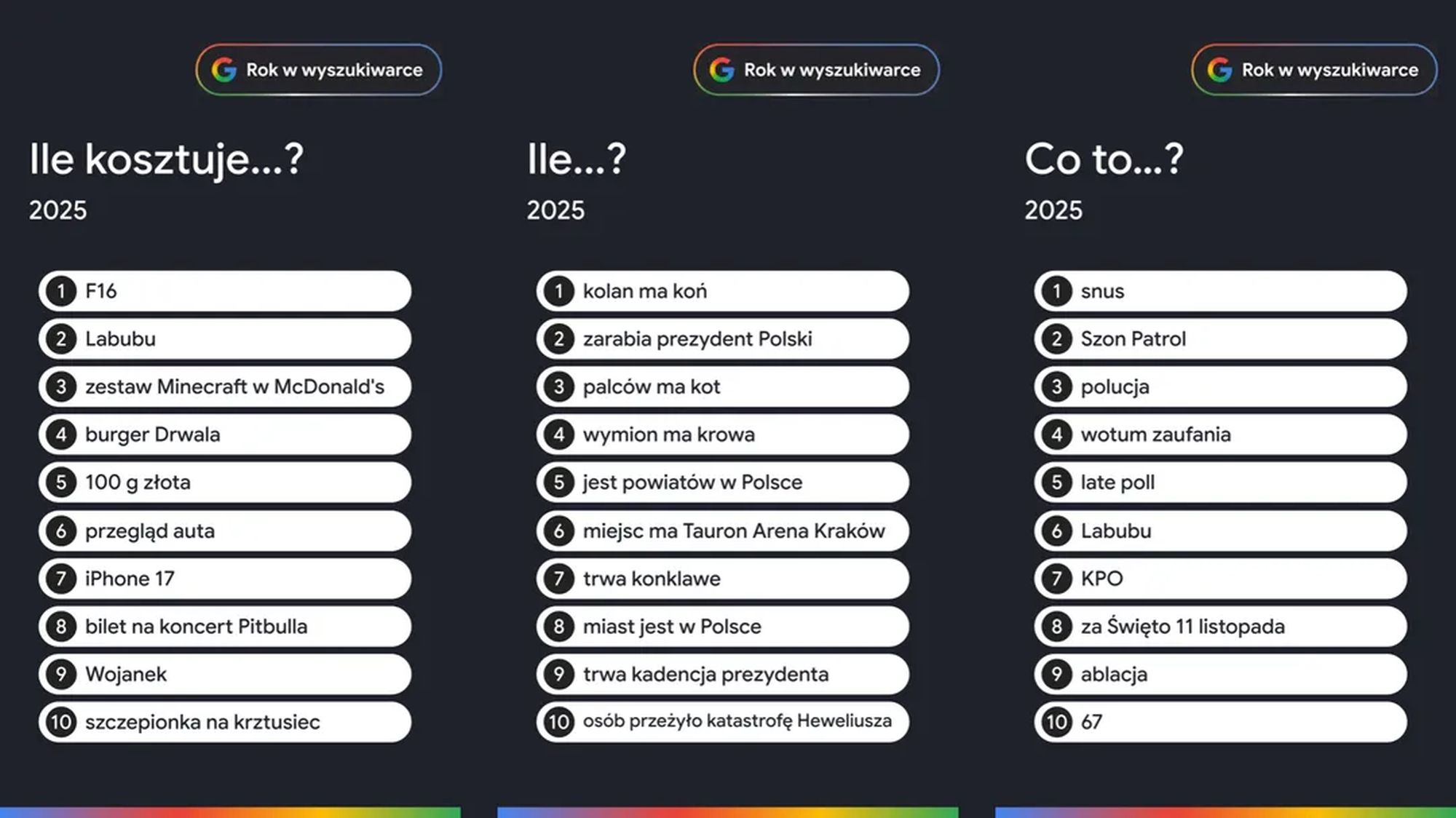
Task: Click the number 10 circle beside 67
Action: click(x=1056, y=722)
